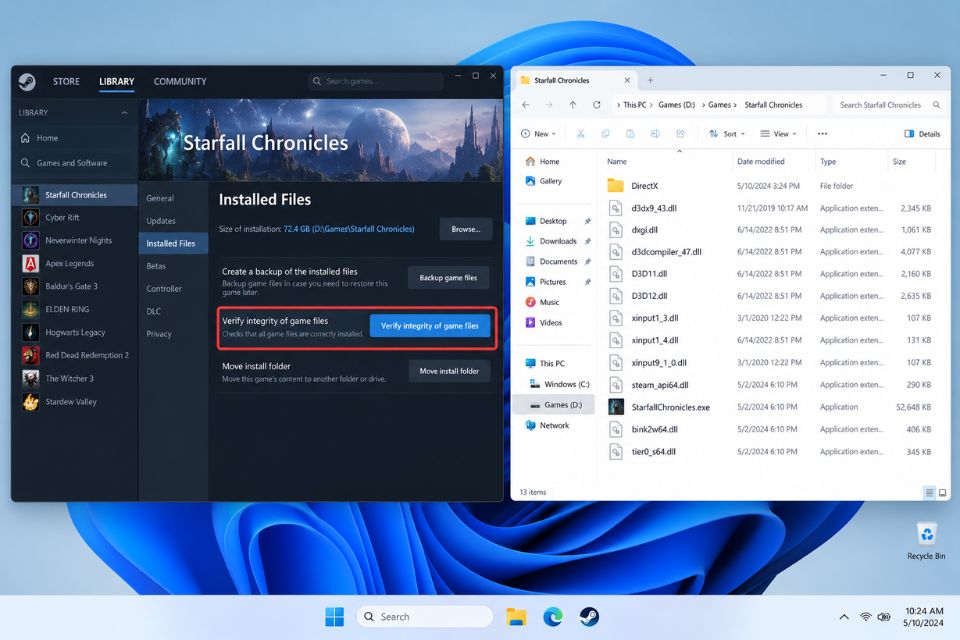The width and height of the screenshot is (960, 640).
Task: Click the Home icon in Steam library sidebar
Action: click(x=25, y=138)
